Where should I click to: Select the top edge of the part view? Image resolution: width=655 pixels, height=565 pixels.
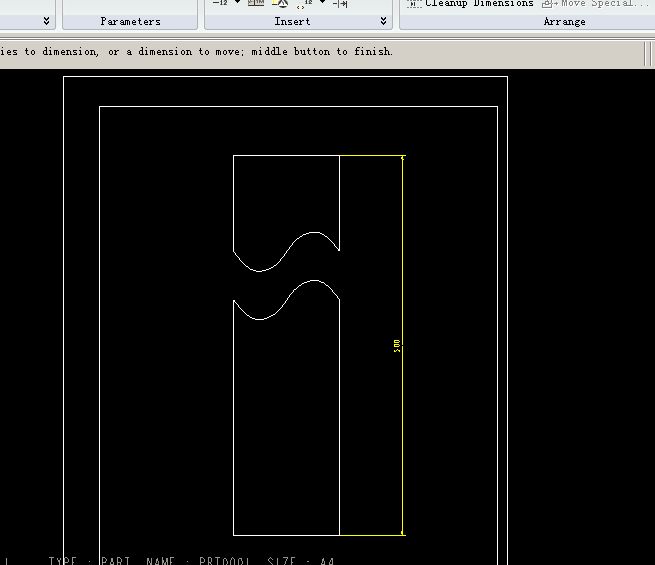pos(286,155)
